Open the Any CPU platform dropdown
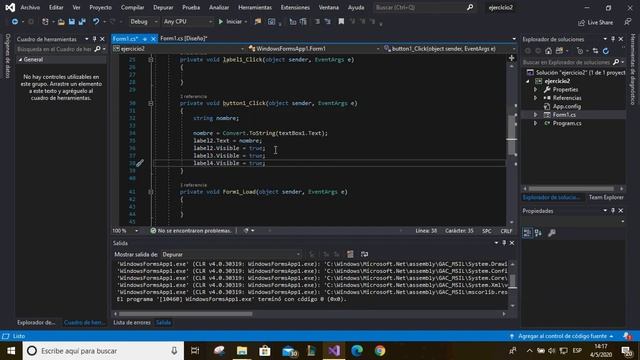Screen dimensions: 640x360 [x=187, y=22]
